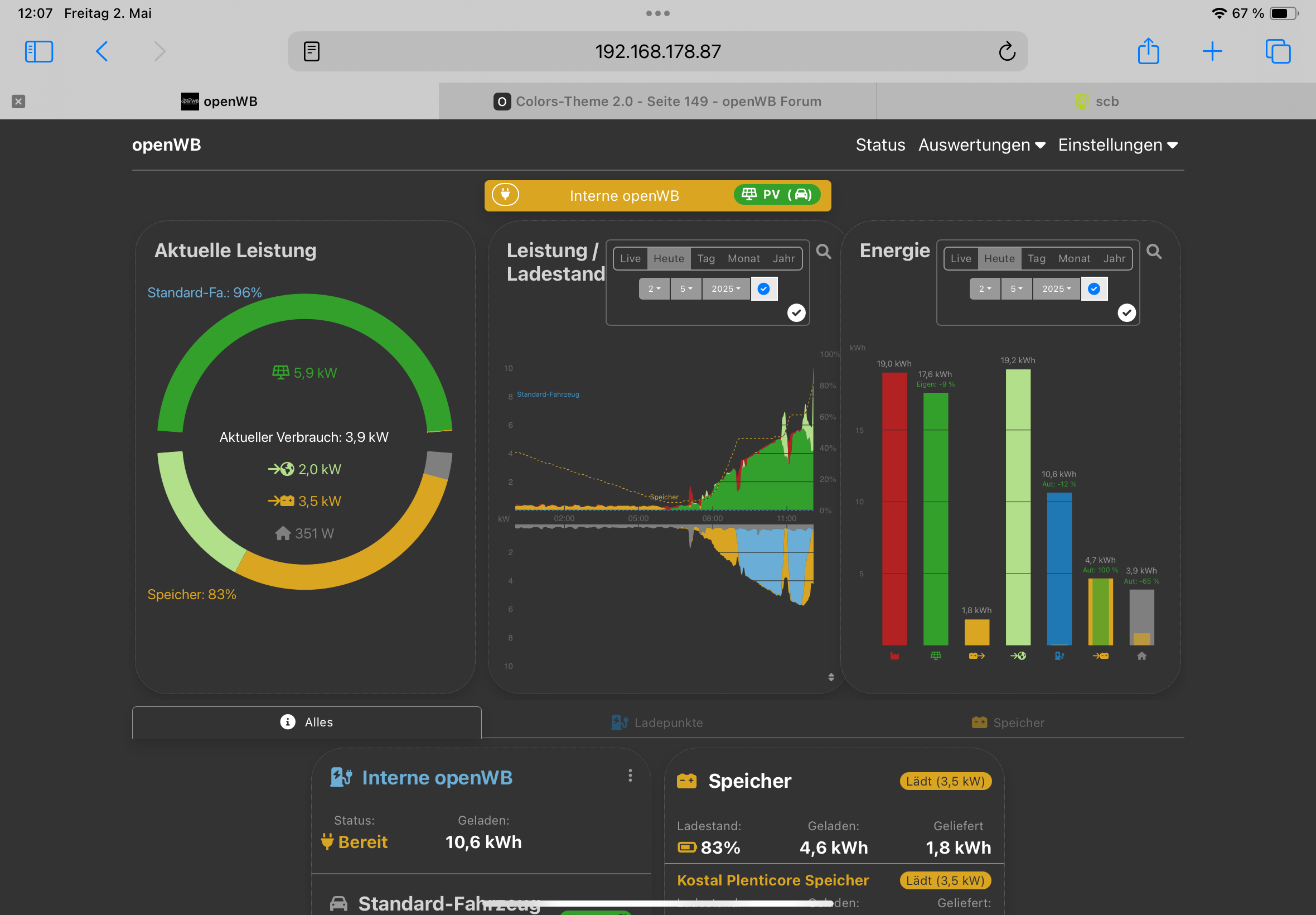
Task: Switch to Ladepunkte tab
Action: click(x=657, y=723)
